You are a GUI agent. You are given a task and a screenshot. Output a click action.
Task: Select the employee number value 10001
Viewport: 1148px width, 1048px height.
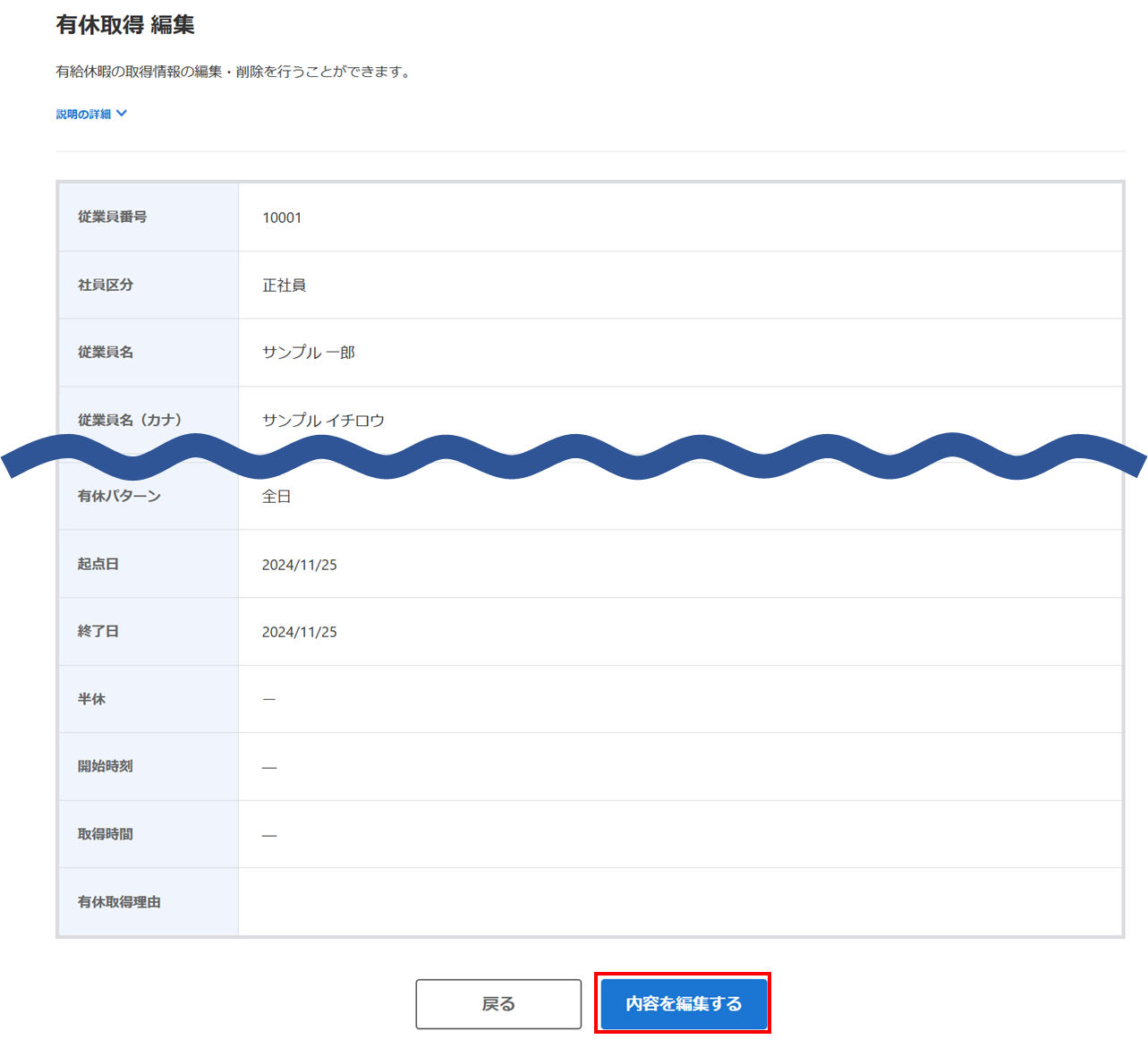282,217
